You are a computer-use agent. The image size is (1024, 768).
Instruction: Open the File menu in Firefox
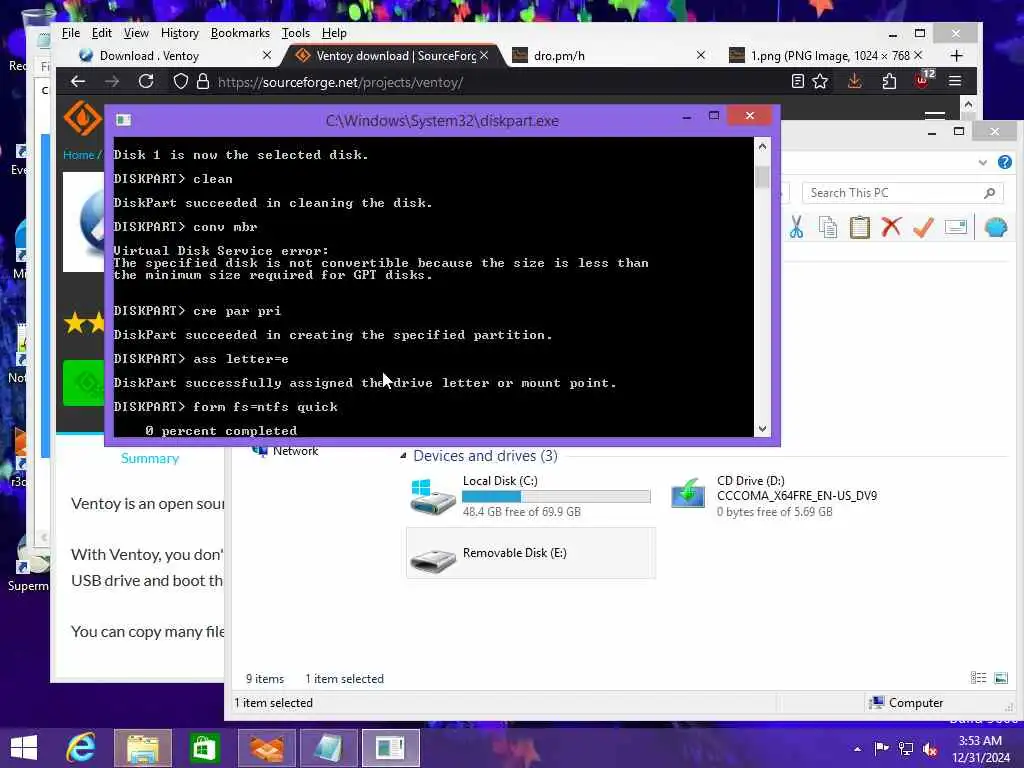pyautogui.click(x=71, y=33)
